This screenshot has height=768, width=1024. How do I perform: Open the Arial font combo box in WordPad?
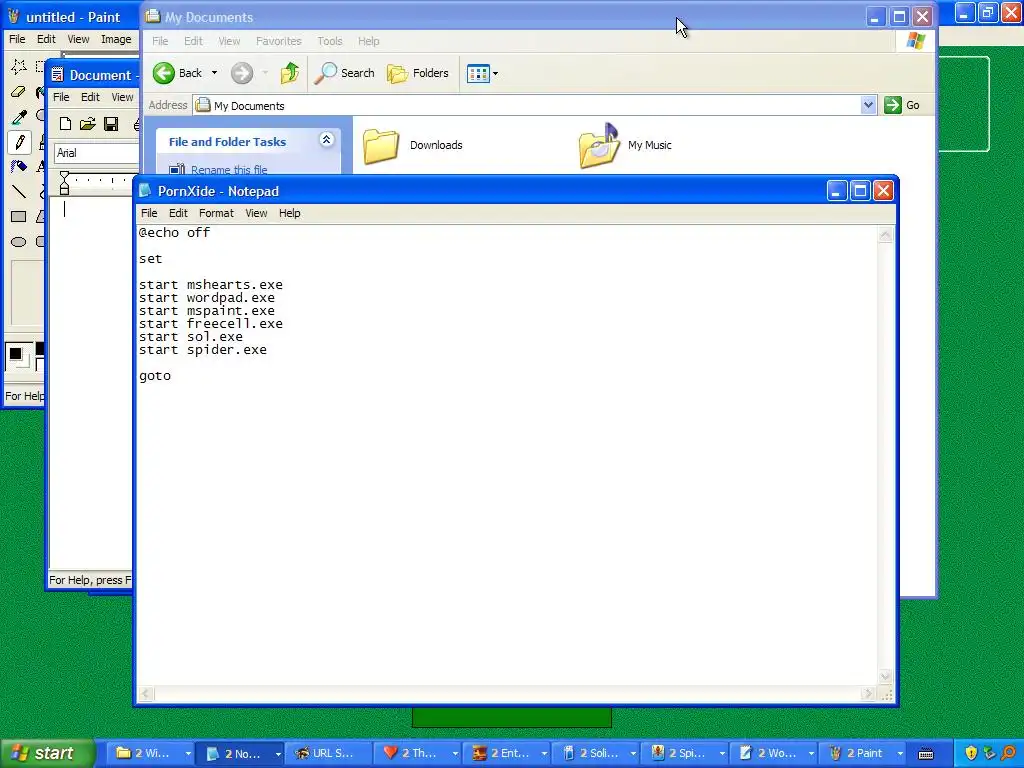click(x=97, y=153)
